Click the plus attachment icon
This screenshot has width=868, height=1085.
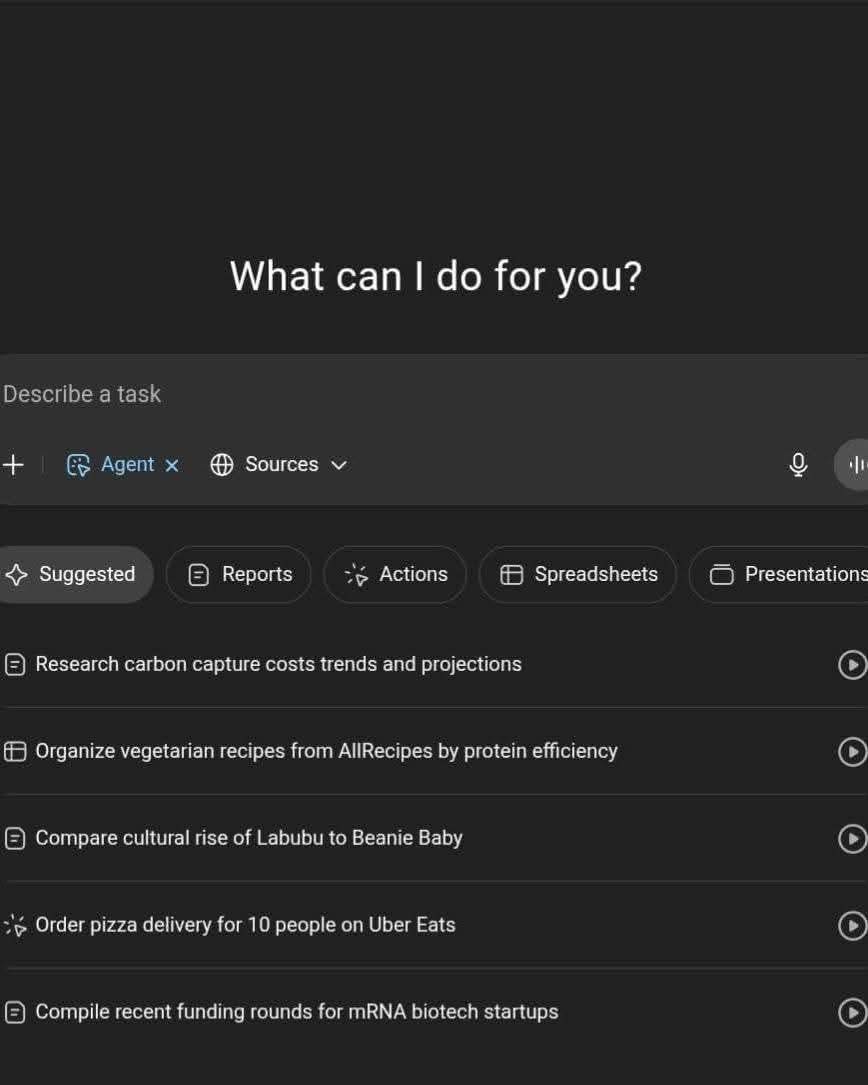(x=13, y=464)
